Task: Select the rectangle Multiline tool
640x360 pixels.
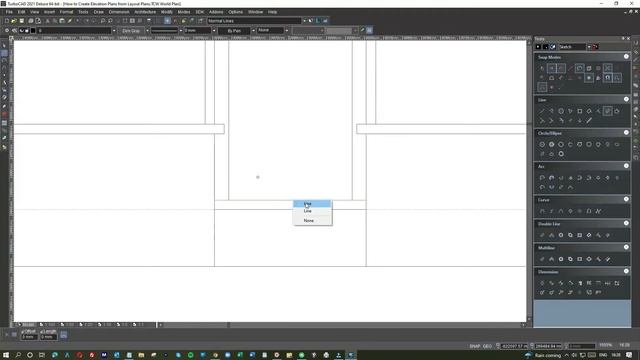Action: tap(580, 260)
